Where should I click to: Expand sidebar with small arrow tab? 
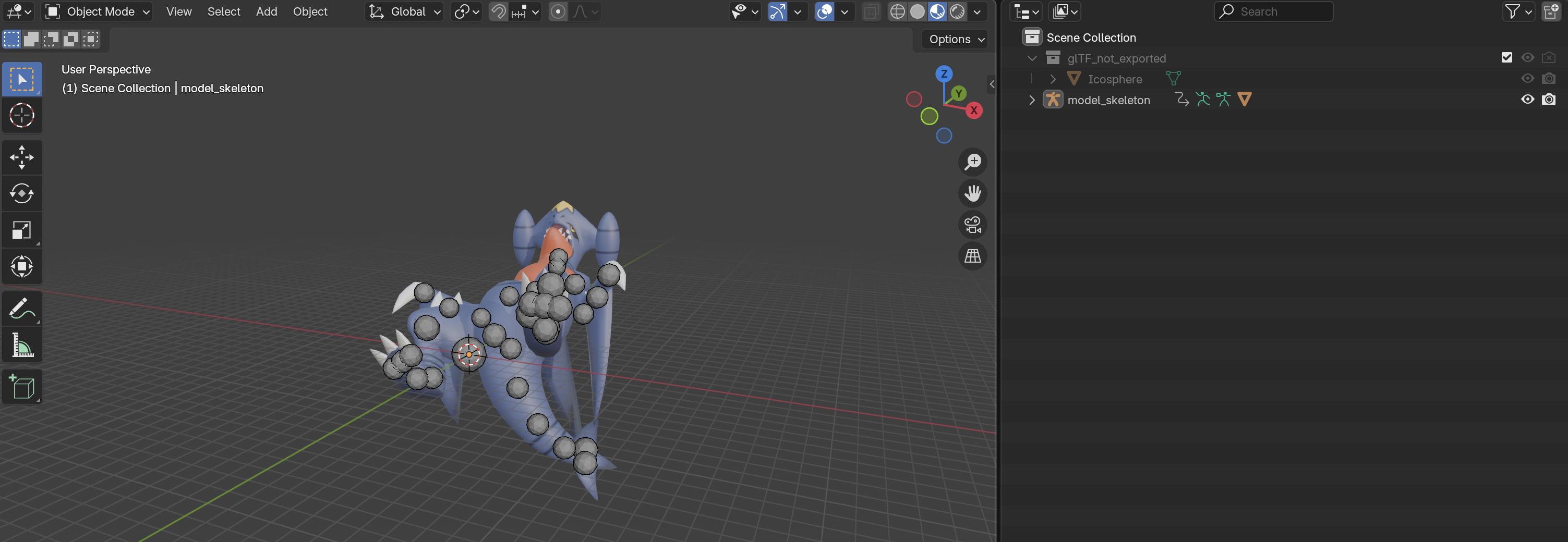point(992,84)
